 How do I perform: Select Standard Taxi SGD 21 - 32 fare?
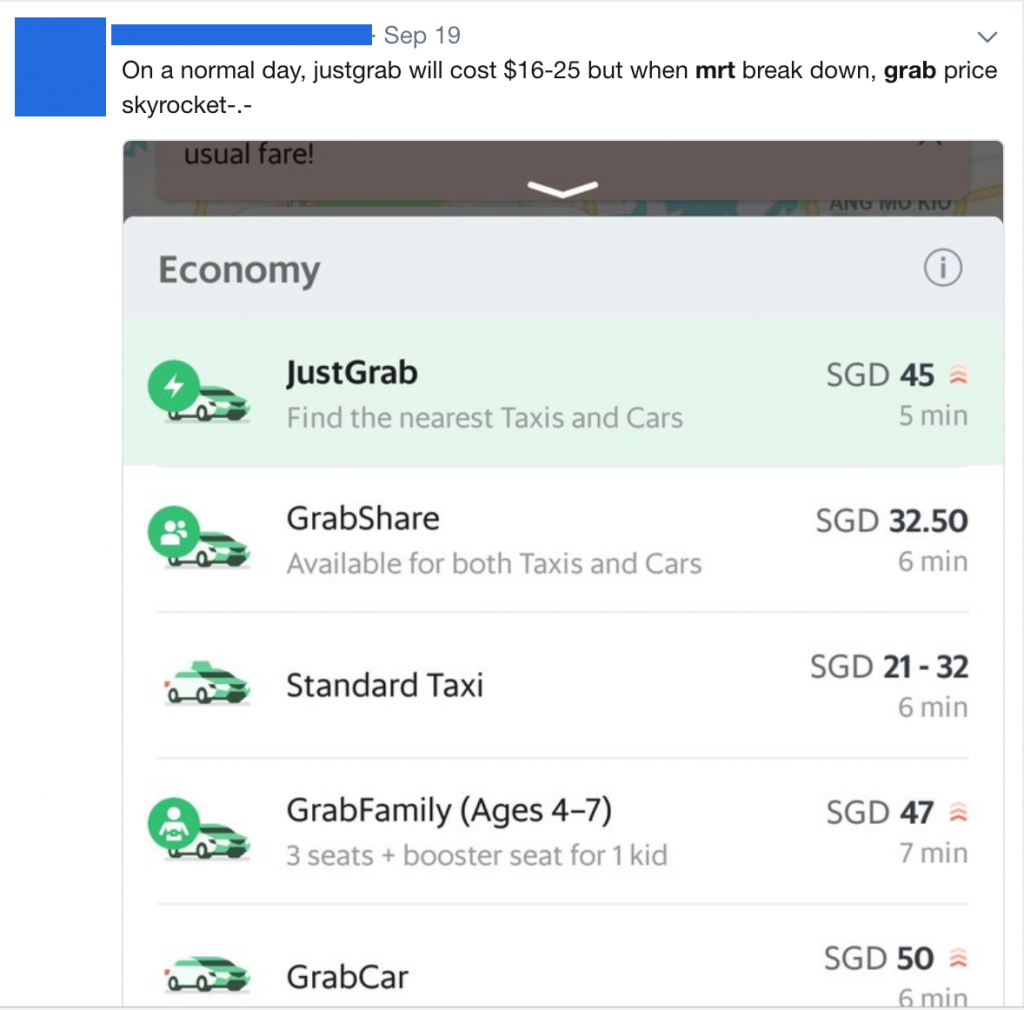889,667
